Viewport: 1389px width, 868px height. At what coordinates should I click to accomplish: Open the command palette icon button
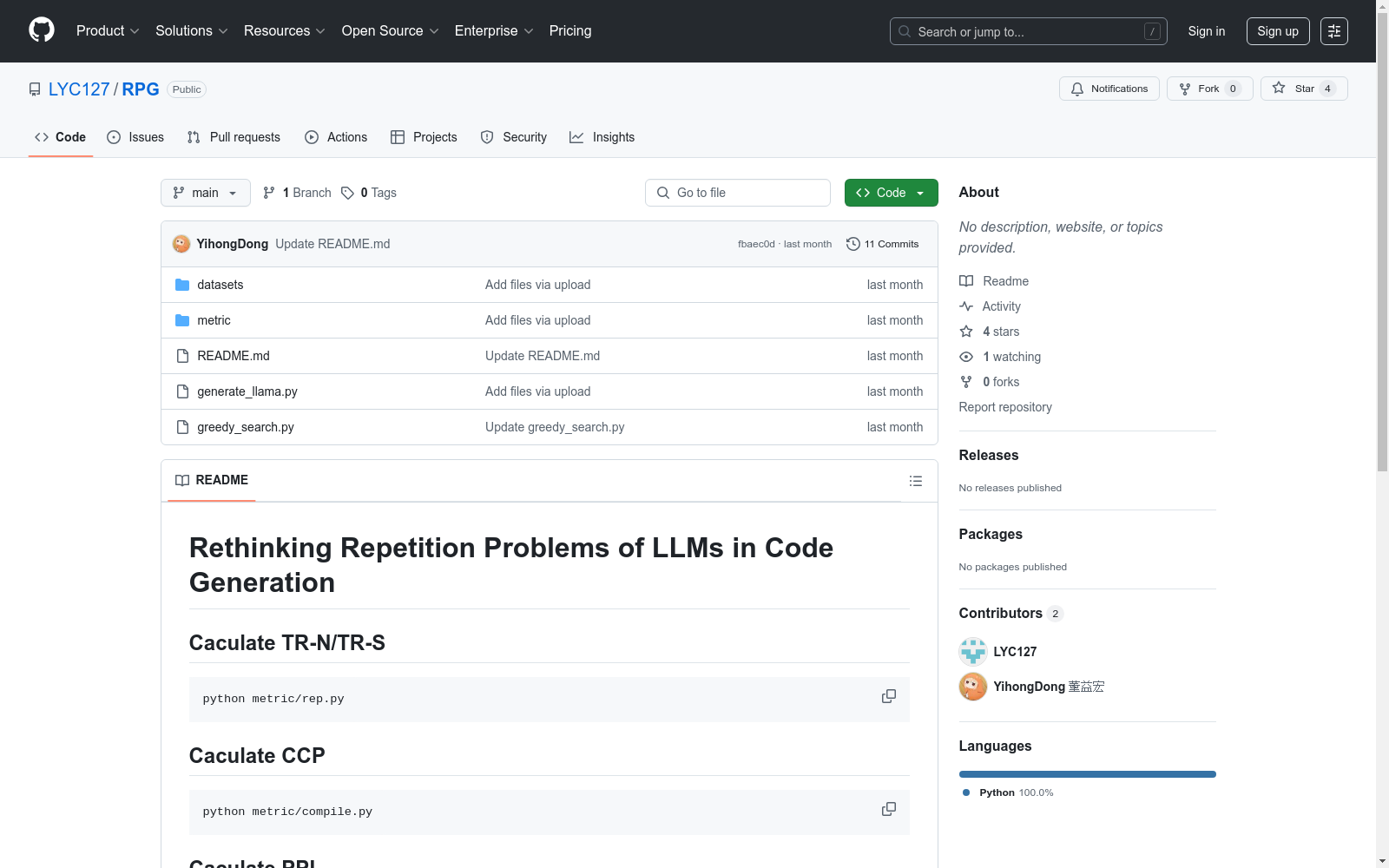(x=1333, y=31)
